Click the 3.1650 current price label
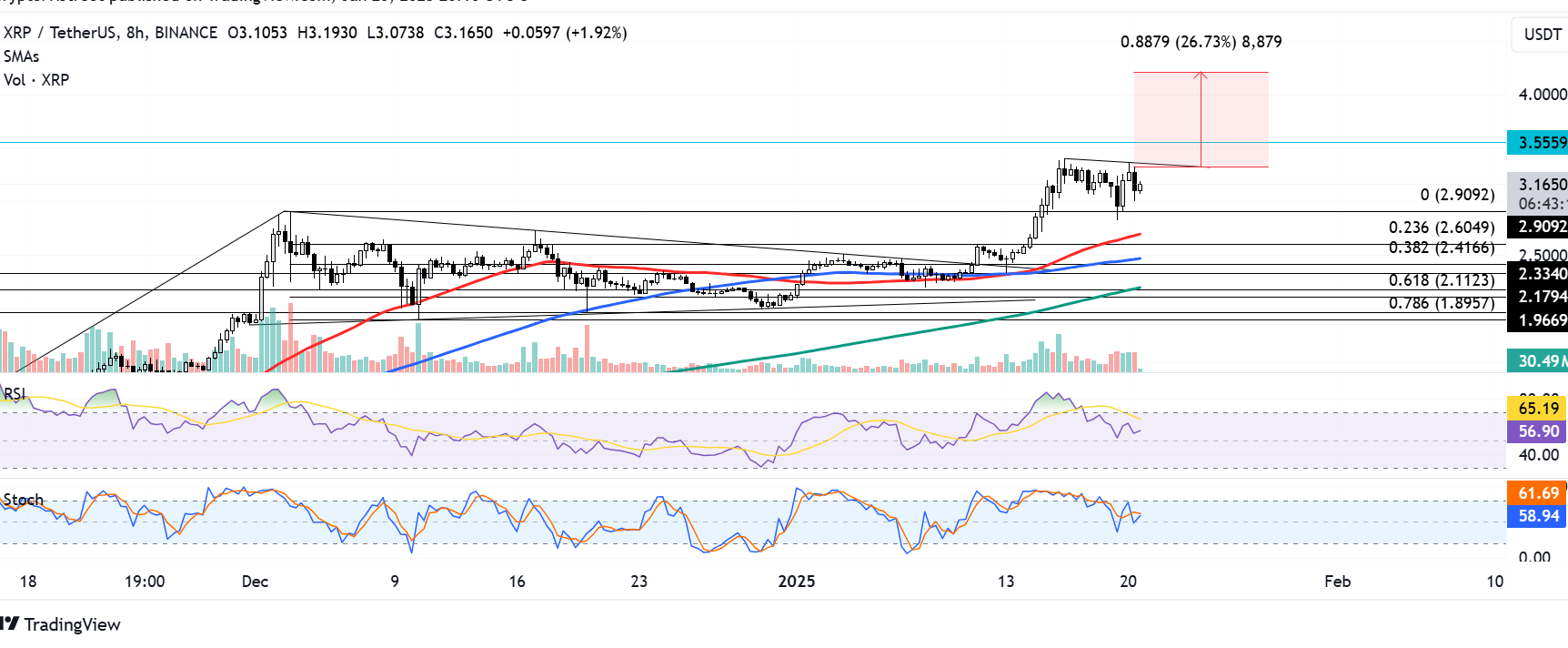The width and height of the screenshot is (1568, 648). 1538,184
